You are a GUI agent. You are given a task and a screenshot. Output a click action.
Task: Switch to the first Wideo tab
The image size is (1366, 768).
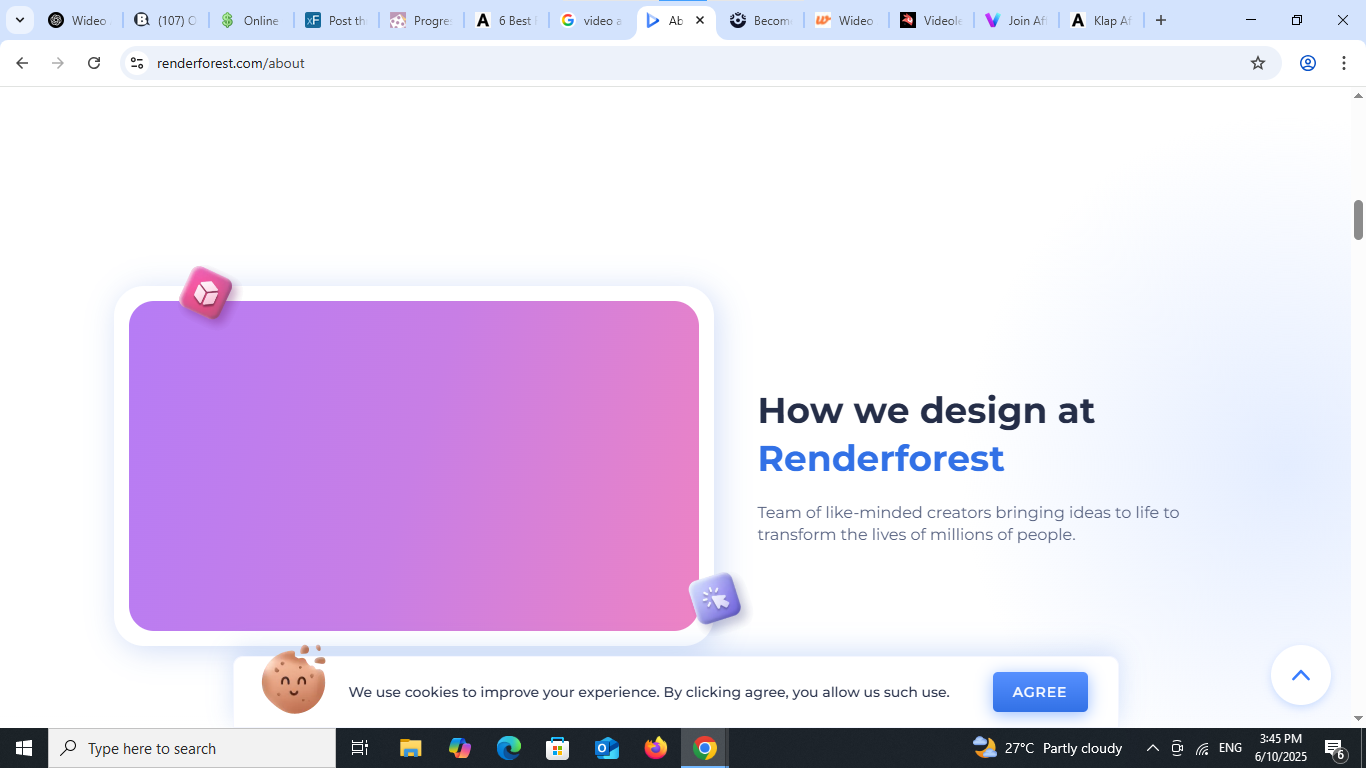[80, 20]
